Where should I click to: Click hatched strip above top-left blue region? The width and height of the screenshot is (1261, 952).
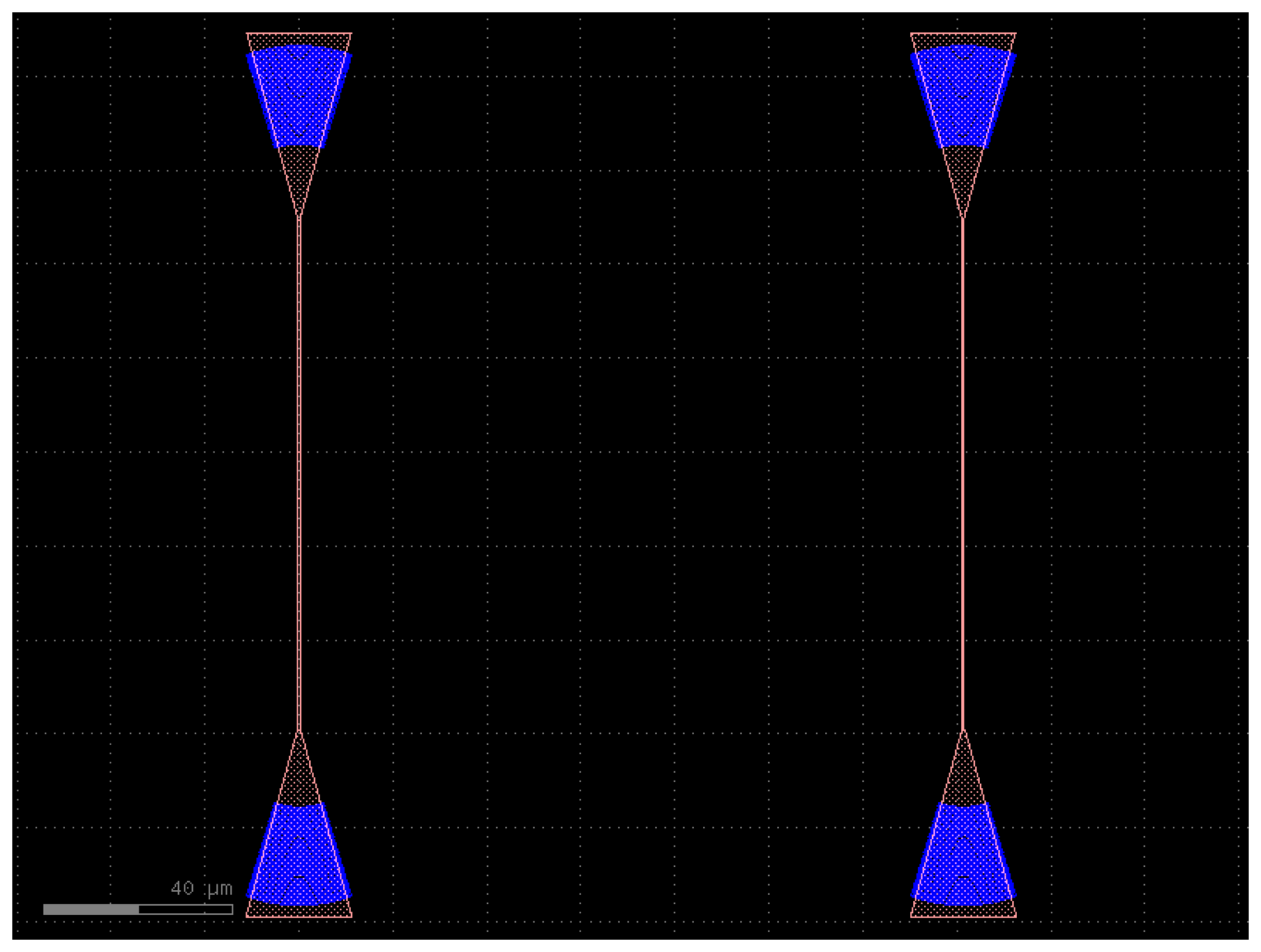(x=299, y=40)
